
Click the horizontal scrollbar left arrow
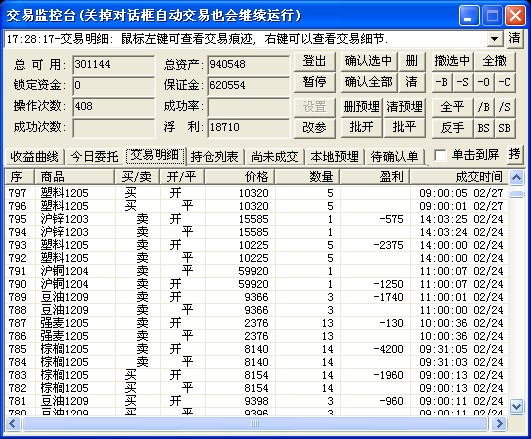(x=13, y=423)
